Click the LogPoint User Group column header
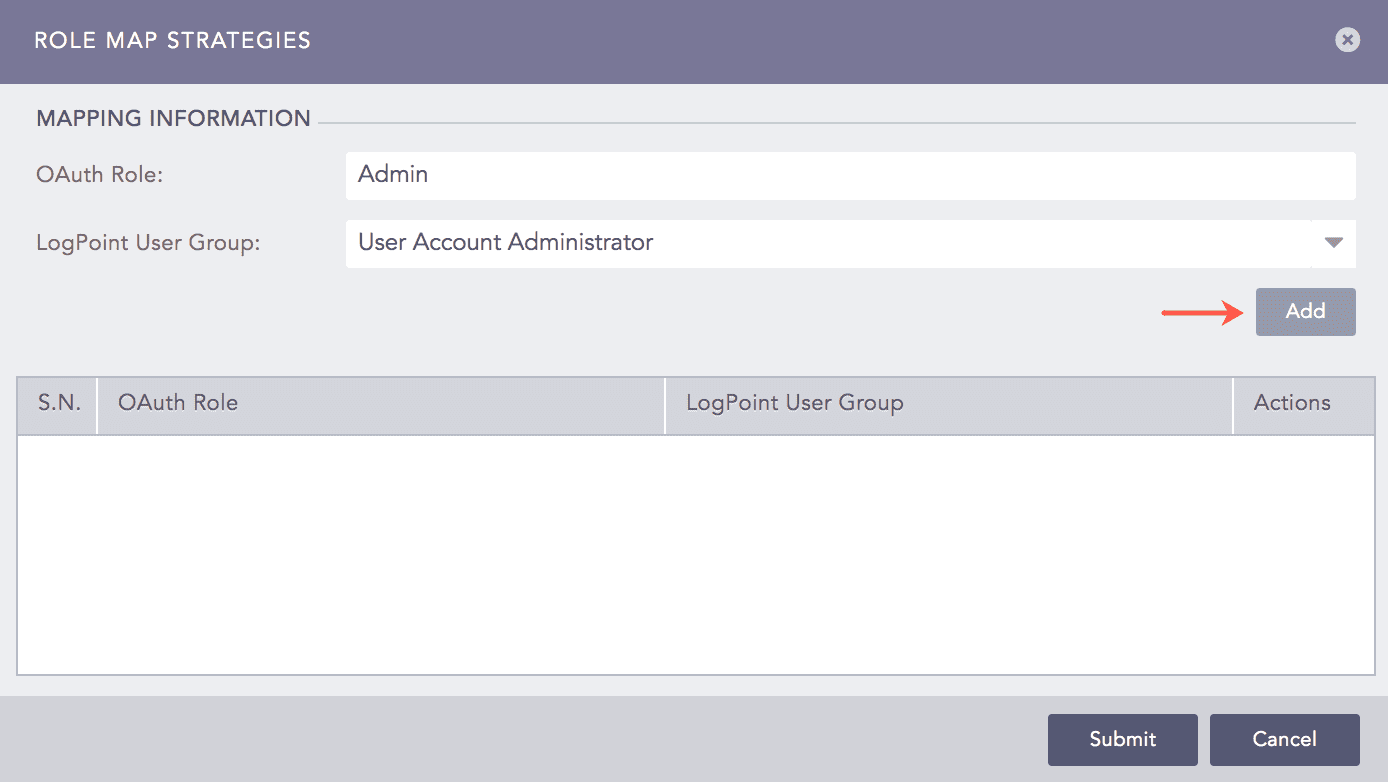Screen dimensions: 1388x782 pyautogui.click(x=795, y=403)
